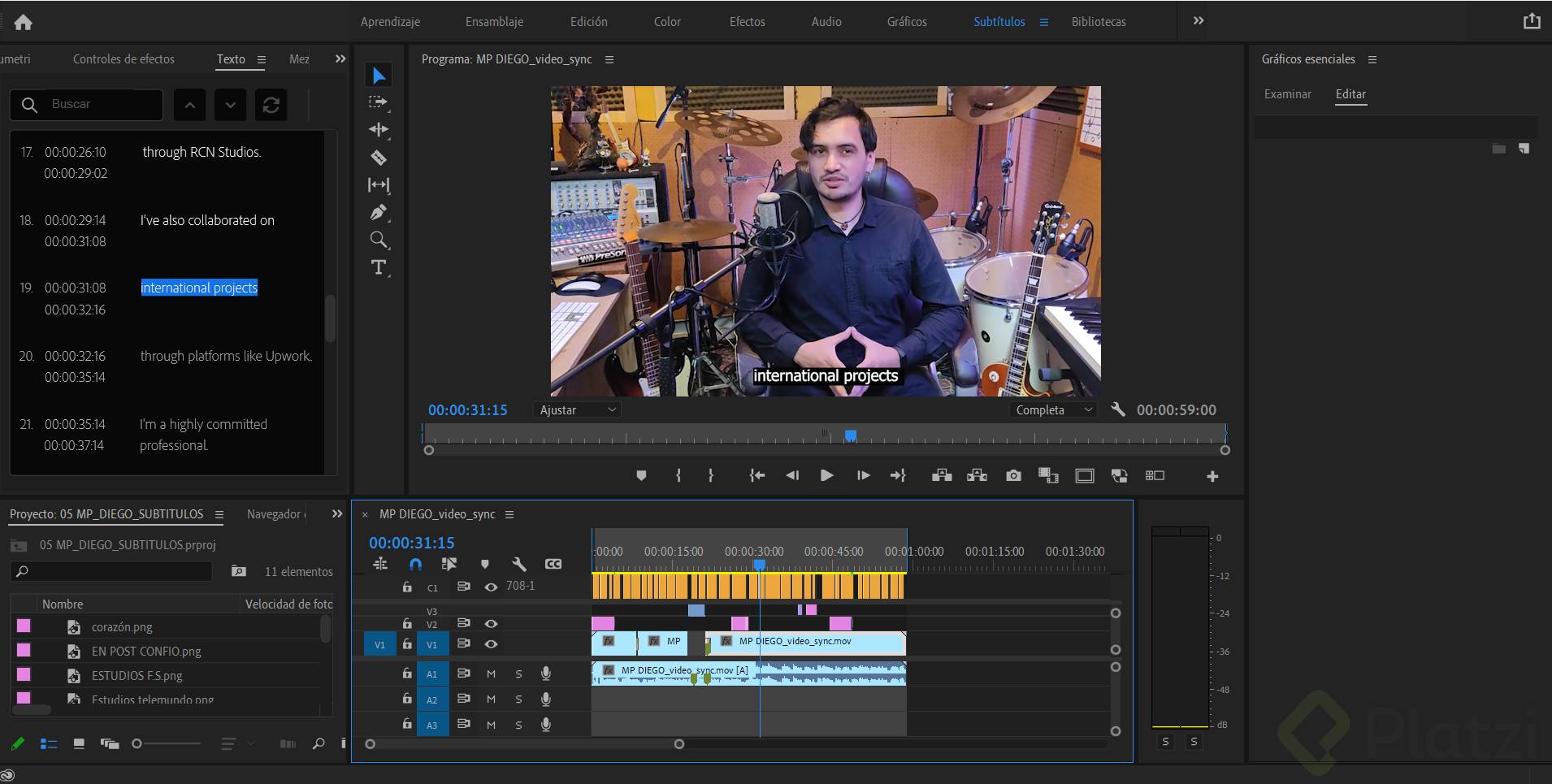Select the caption "through RCN Studios."

point(202,152)
